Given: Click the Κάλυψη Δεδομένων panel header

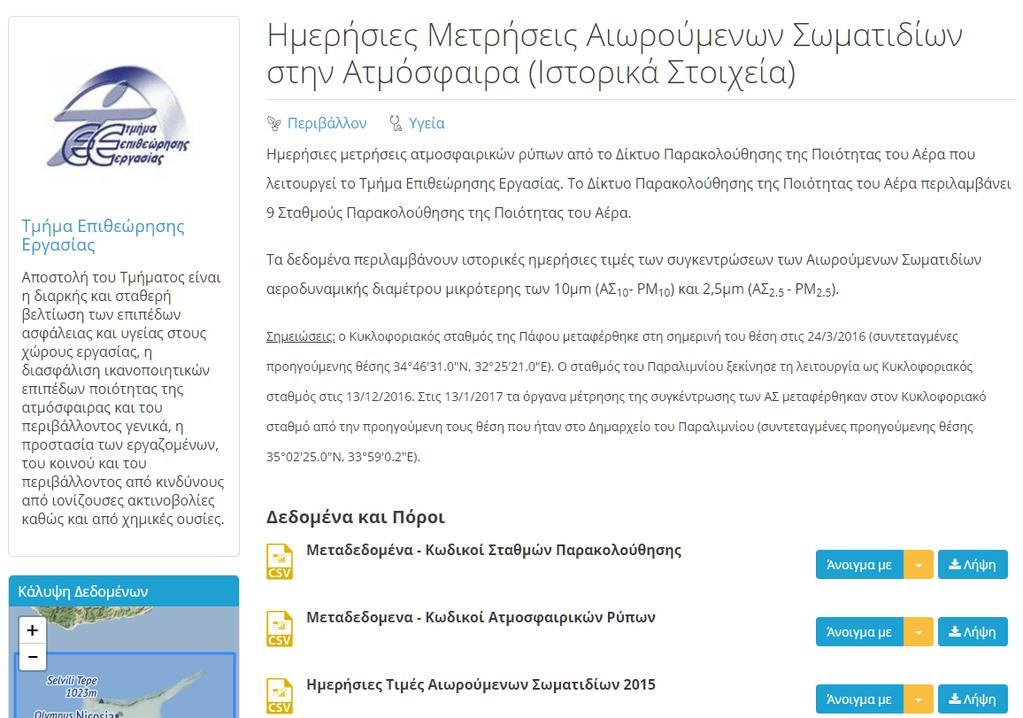Looking at the screenshot, I should click(x=124, y=591).
